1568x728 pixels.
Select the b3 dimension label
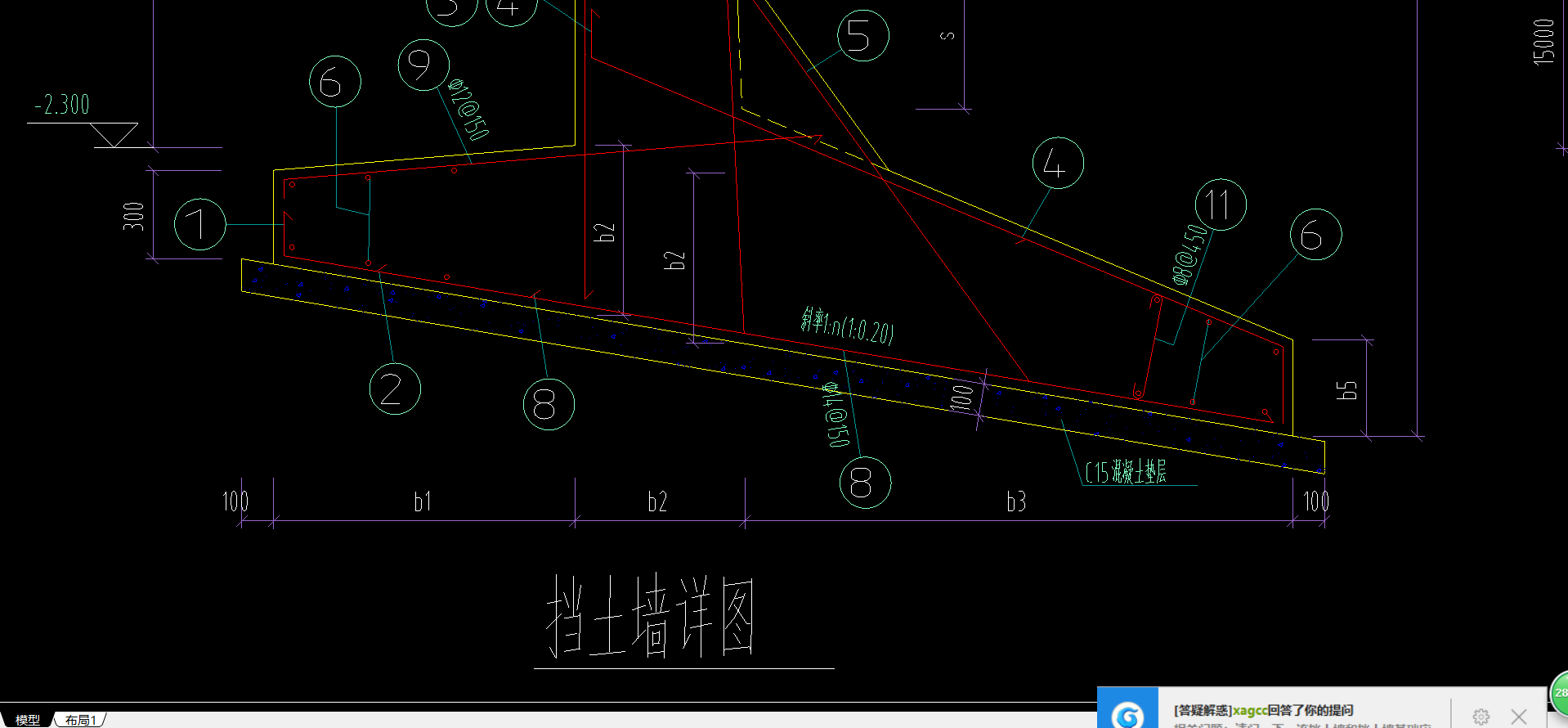(x=1016, y=501)
